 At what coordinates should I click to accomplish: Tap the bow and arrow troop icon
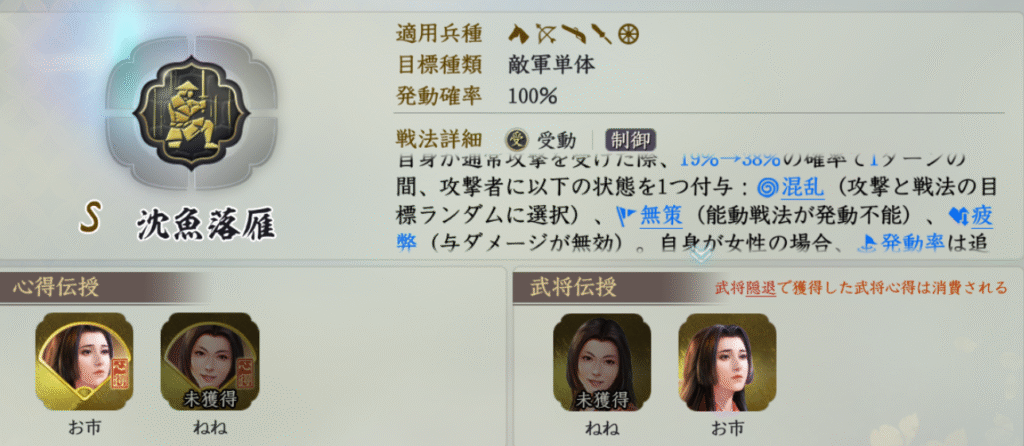(545, 33)
